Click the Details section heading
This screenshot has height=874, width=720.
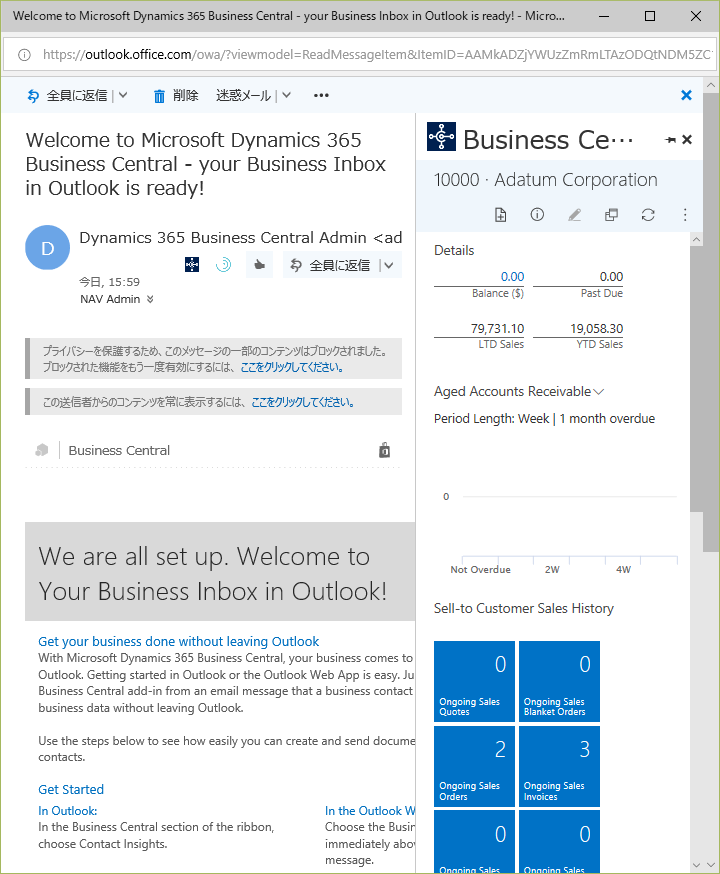[454, 250]
